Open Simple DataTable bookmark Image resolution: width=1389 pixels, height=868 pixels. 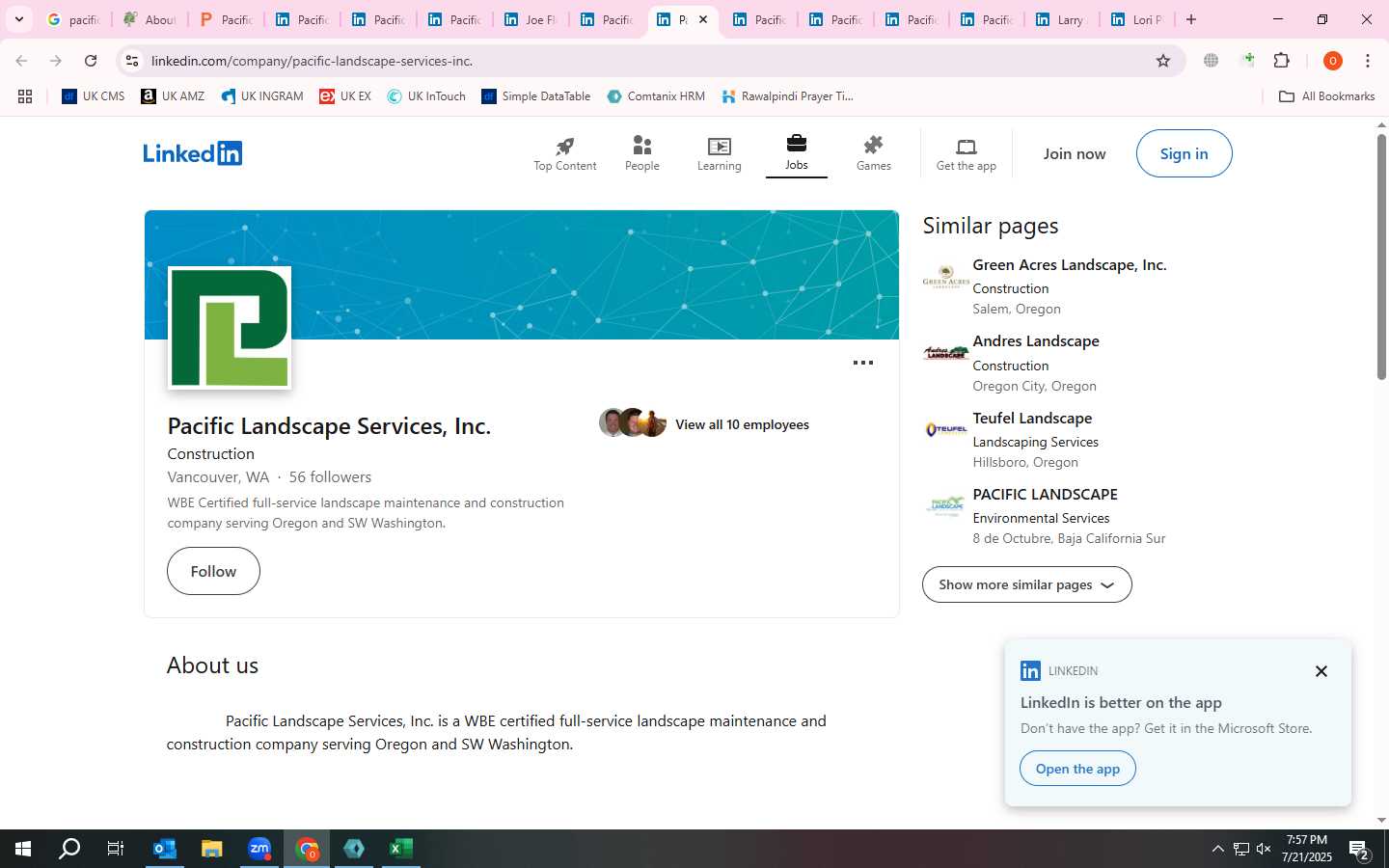coord(536,96)
